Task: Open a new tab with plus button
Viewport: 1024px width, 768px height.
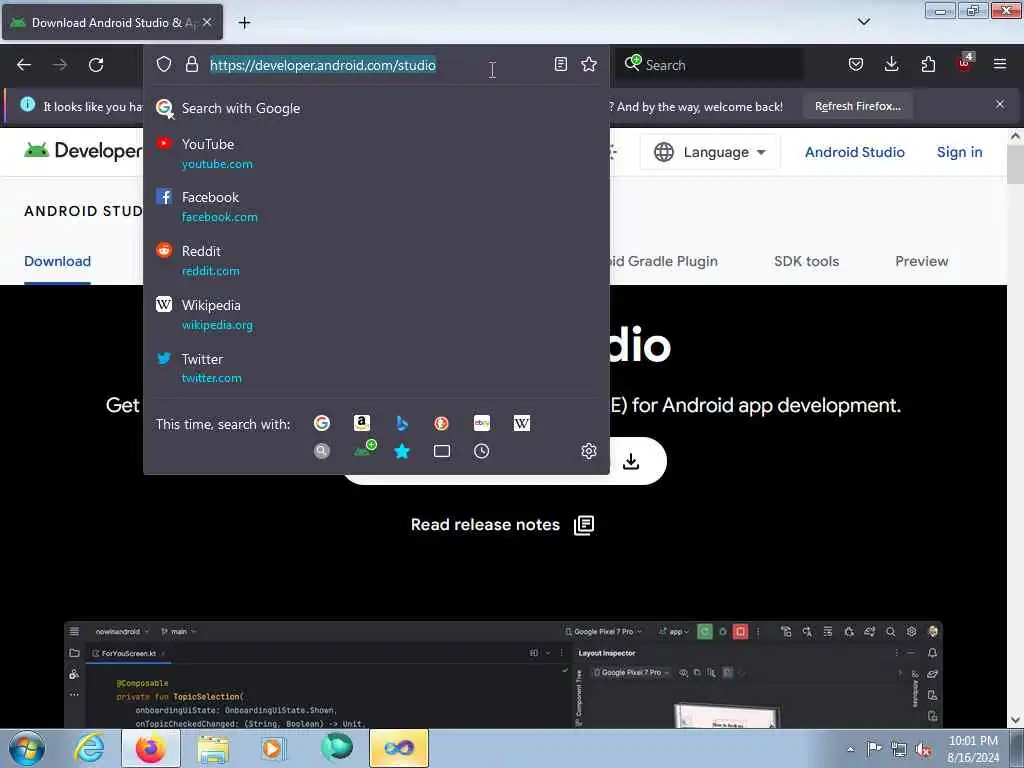Action: [x=244, y=23]
